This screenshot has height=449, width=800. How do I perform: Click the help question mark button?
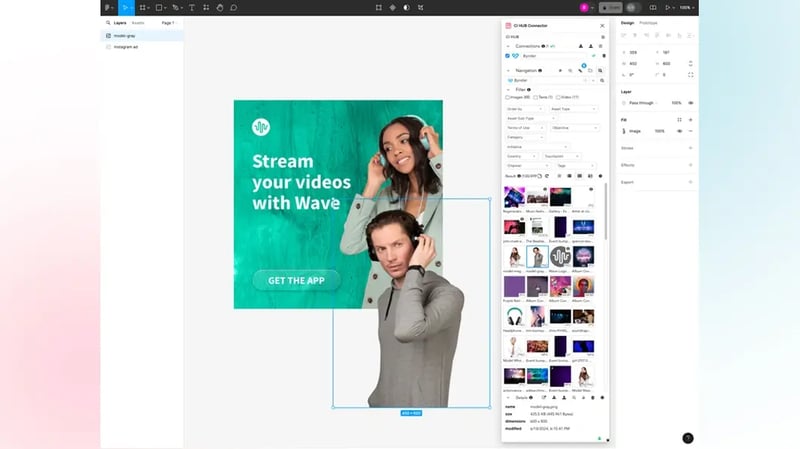(688, 438)
